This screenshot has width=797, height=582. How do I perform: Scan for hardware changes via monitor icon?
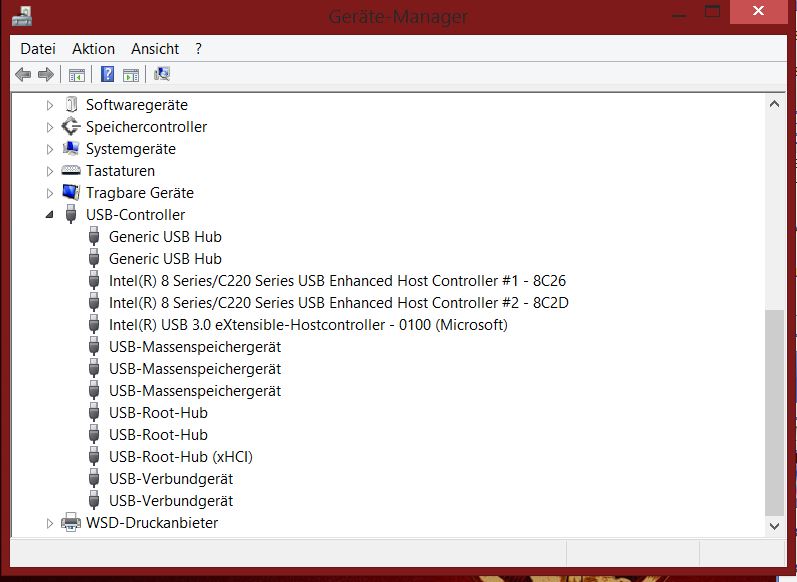click(162, 74)
